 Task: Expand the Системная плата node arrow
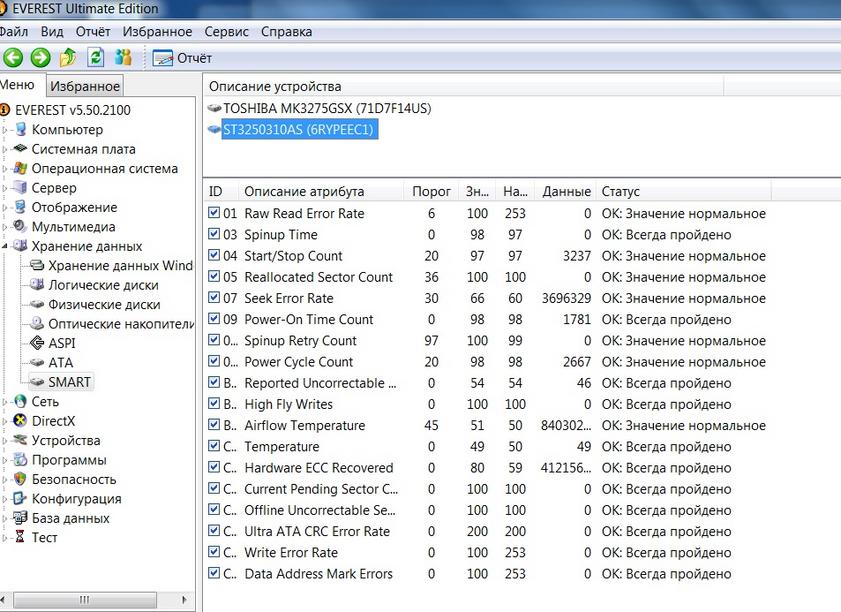tap(5, 149)
